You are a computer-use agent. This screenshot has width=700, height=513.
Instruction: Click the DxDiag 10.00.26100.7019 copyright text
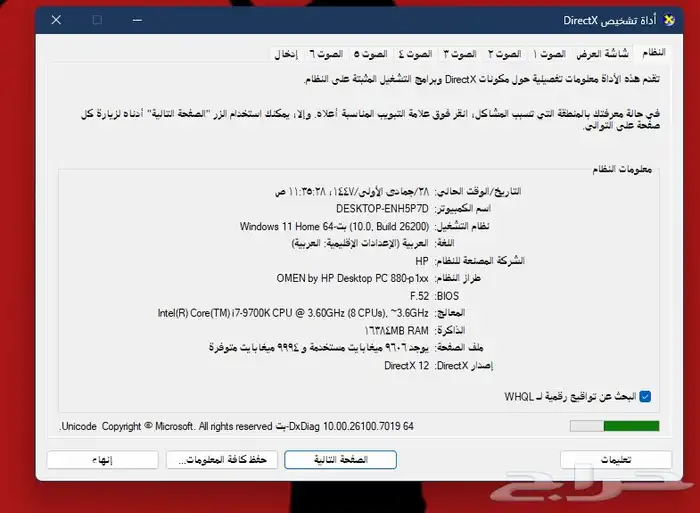pos(237,426)
